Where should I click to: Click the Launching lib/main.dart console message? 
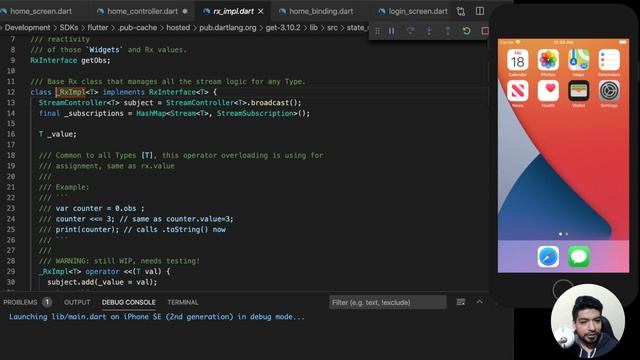[x=157, y=317]
